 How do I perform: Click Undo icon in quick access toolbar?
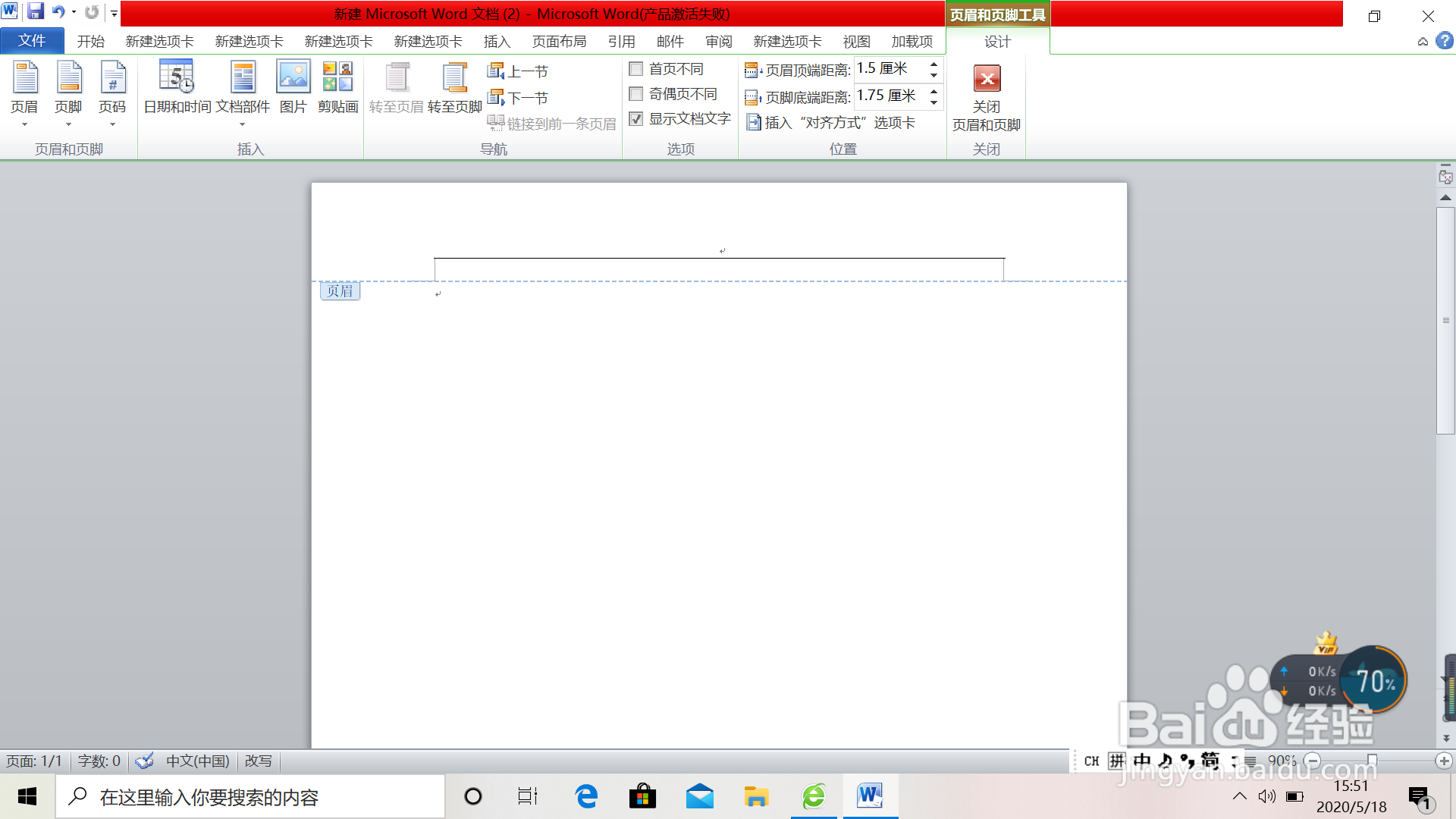(58, 11)
